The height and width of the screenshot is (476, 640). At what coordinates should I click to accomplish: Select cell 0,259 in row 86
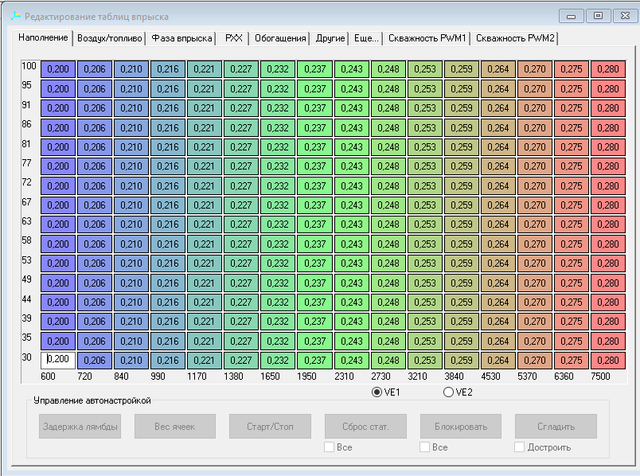pos(462,128)
